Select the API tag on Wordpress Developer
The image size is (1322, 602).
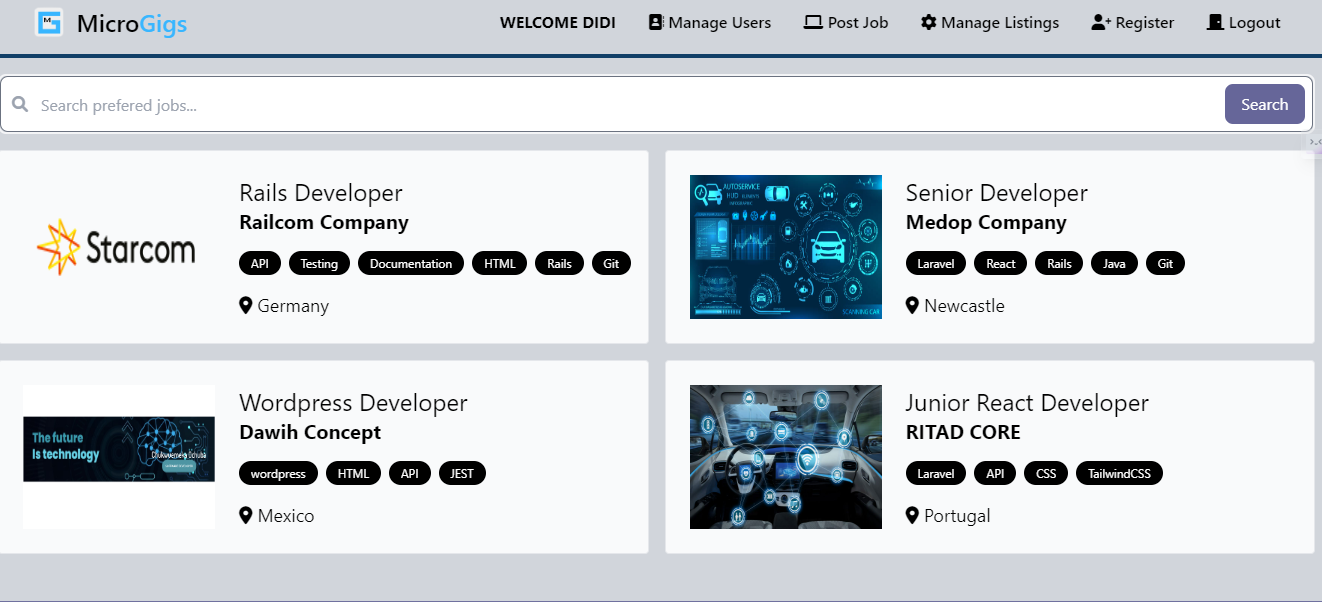[410, 474]
